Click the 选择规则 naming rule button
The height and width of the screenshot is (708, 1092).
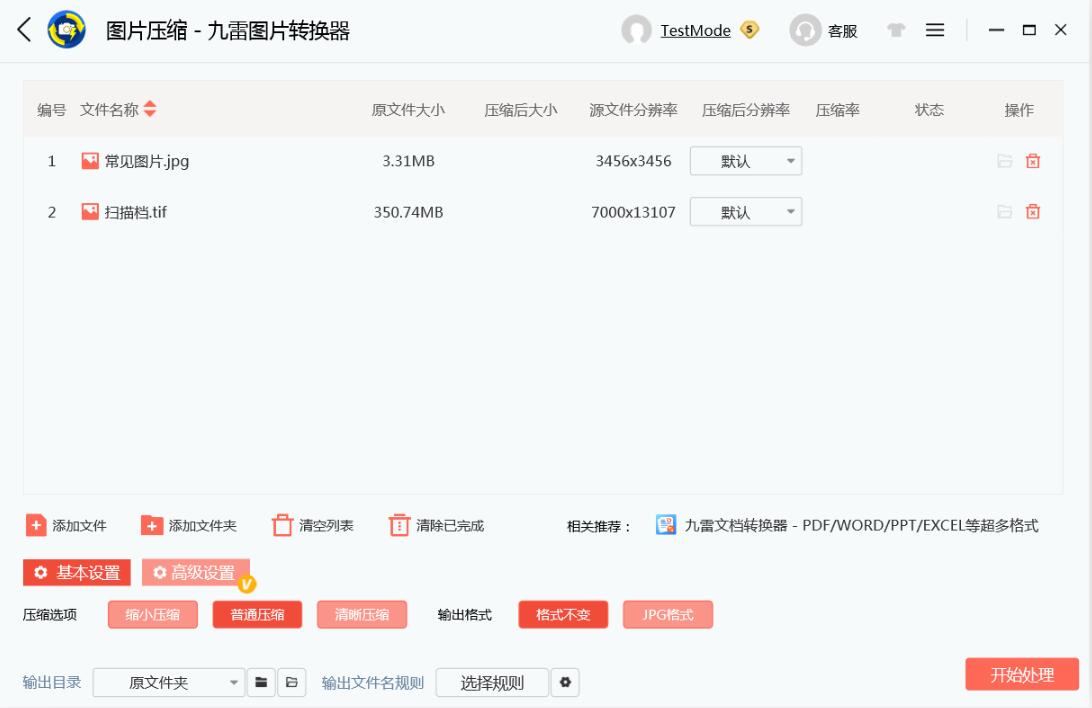[x=492, y=682]
